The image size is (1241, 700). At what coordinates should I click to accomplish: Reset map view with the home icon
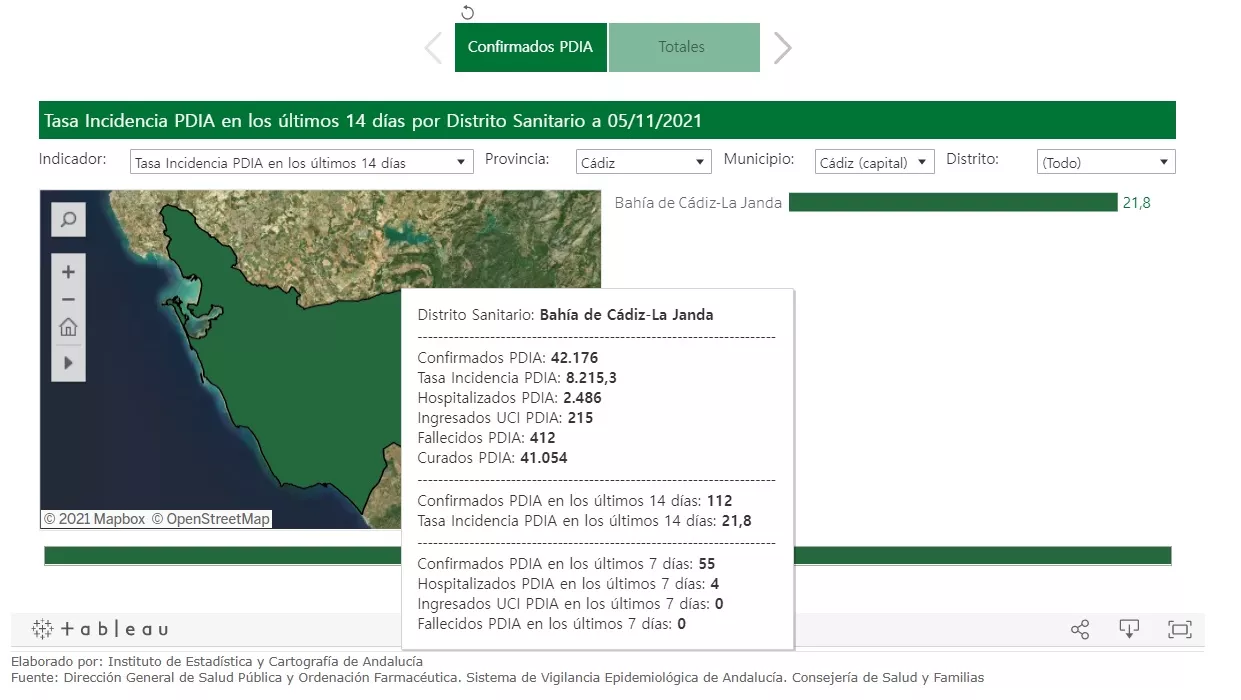tap(68, 327)
